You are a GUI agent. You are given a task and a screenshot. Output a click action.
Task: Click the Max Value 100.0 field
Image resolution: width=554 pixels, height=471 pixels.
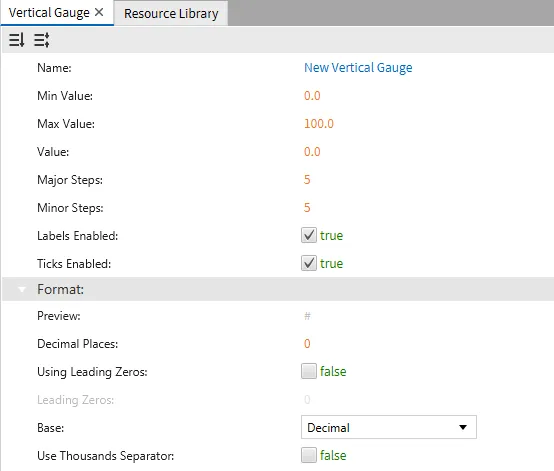click(x=319, y=124)
